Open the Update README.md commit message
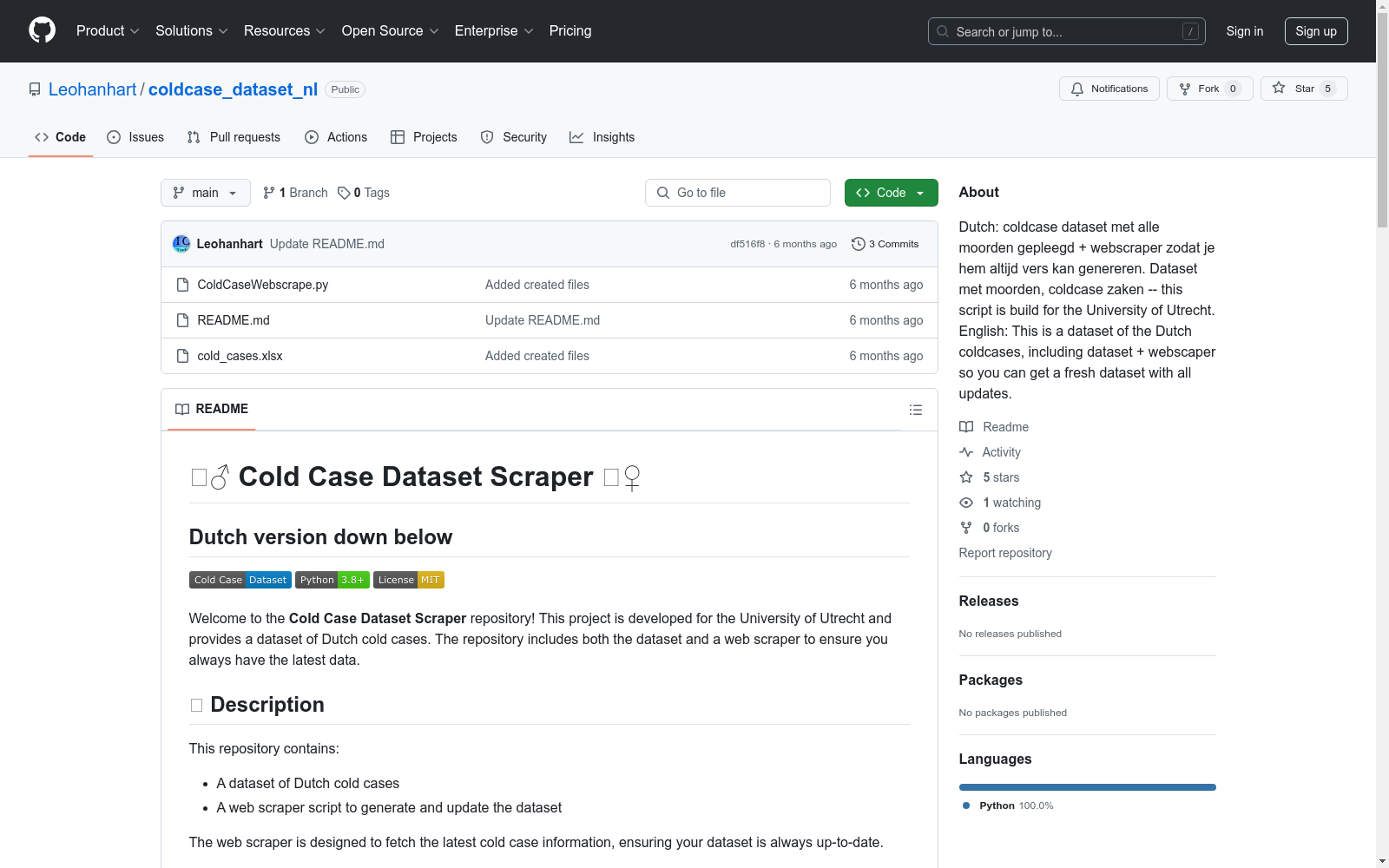 tap(327, 244)
